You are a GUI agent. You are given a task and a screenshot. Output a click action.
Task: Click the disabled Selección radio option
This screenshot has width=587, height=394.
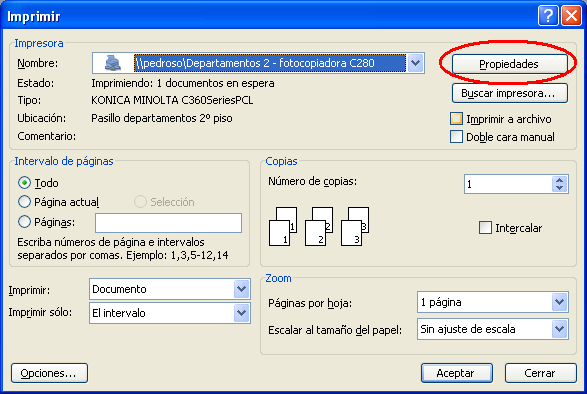tap(140, 202)
